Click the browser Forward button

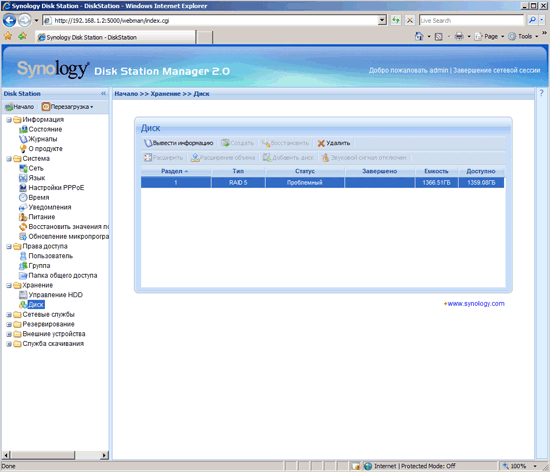point(24,20)
